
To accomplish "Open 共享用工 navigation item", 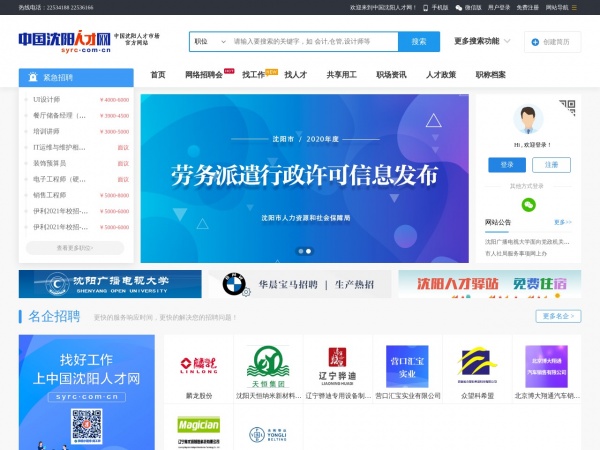I will pyautogui.click(x=341, y=75).
